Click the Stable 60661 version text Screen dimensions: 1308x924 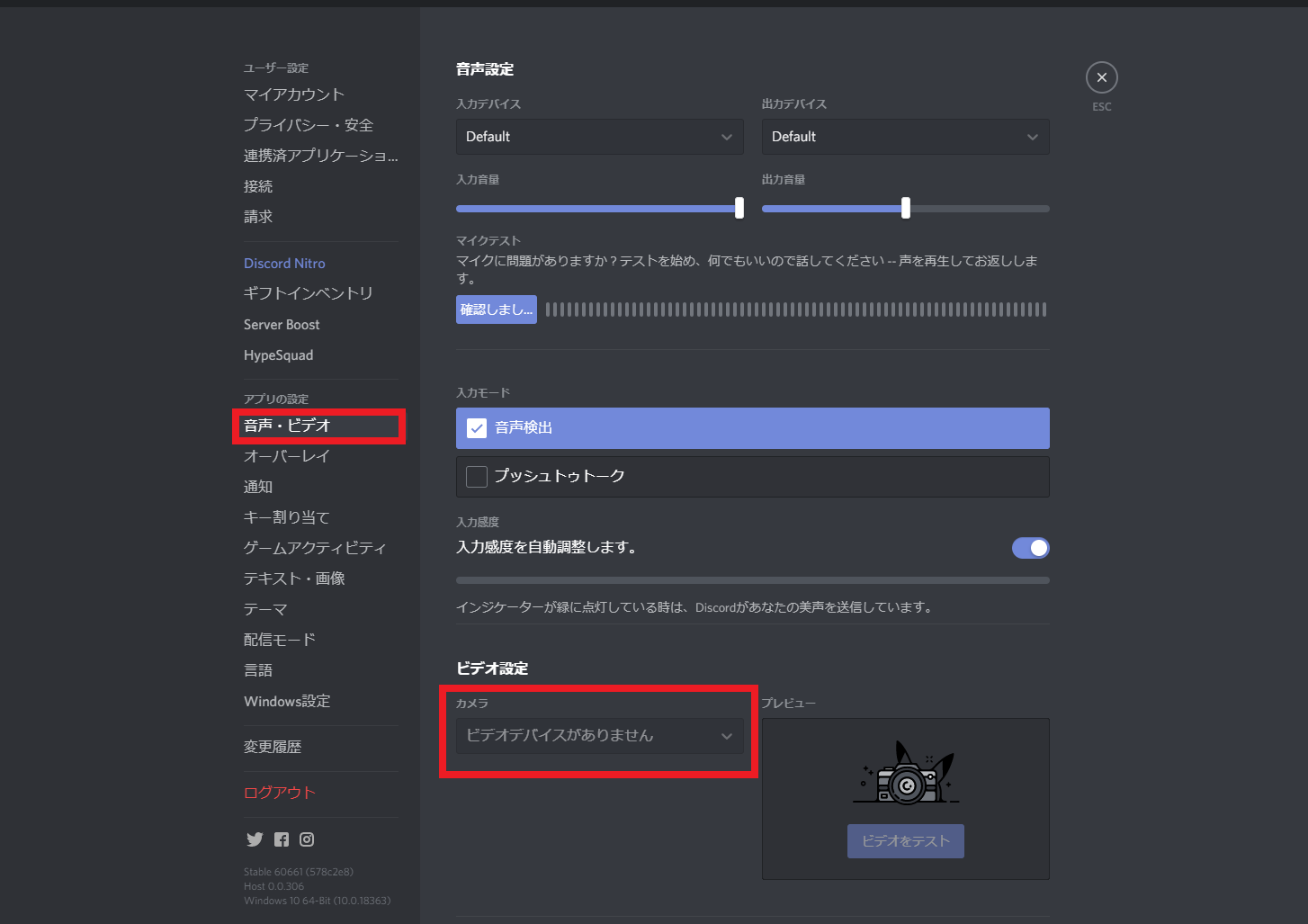(299, 872)
